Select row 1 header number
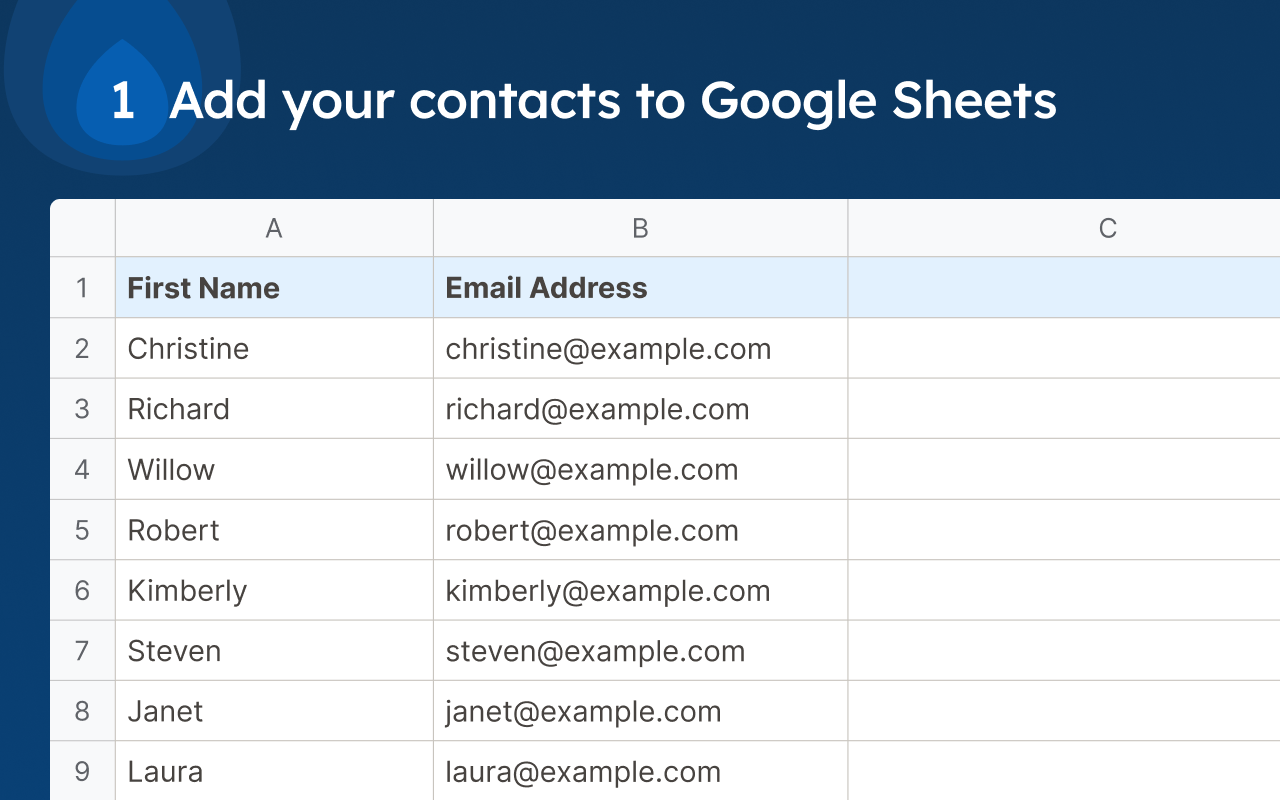The height and width of the screenshot is (800, 1280). [x=82, y=288]
